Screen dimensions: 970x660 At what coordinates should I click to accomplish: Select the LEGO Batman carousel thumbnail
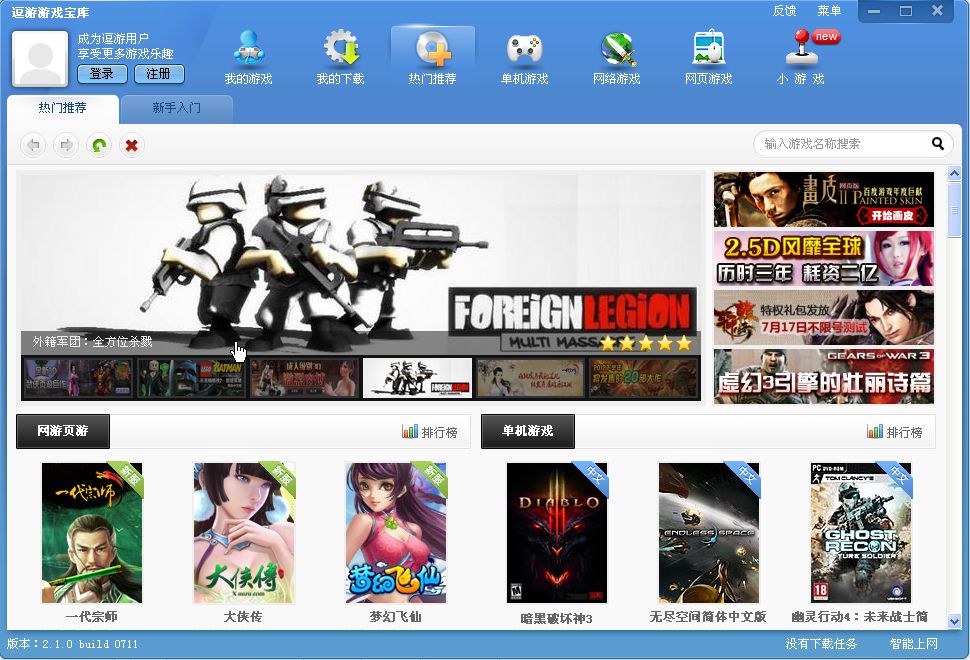(191, 378)
